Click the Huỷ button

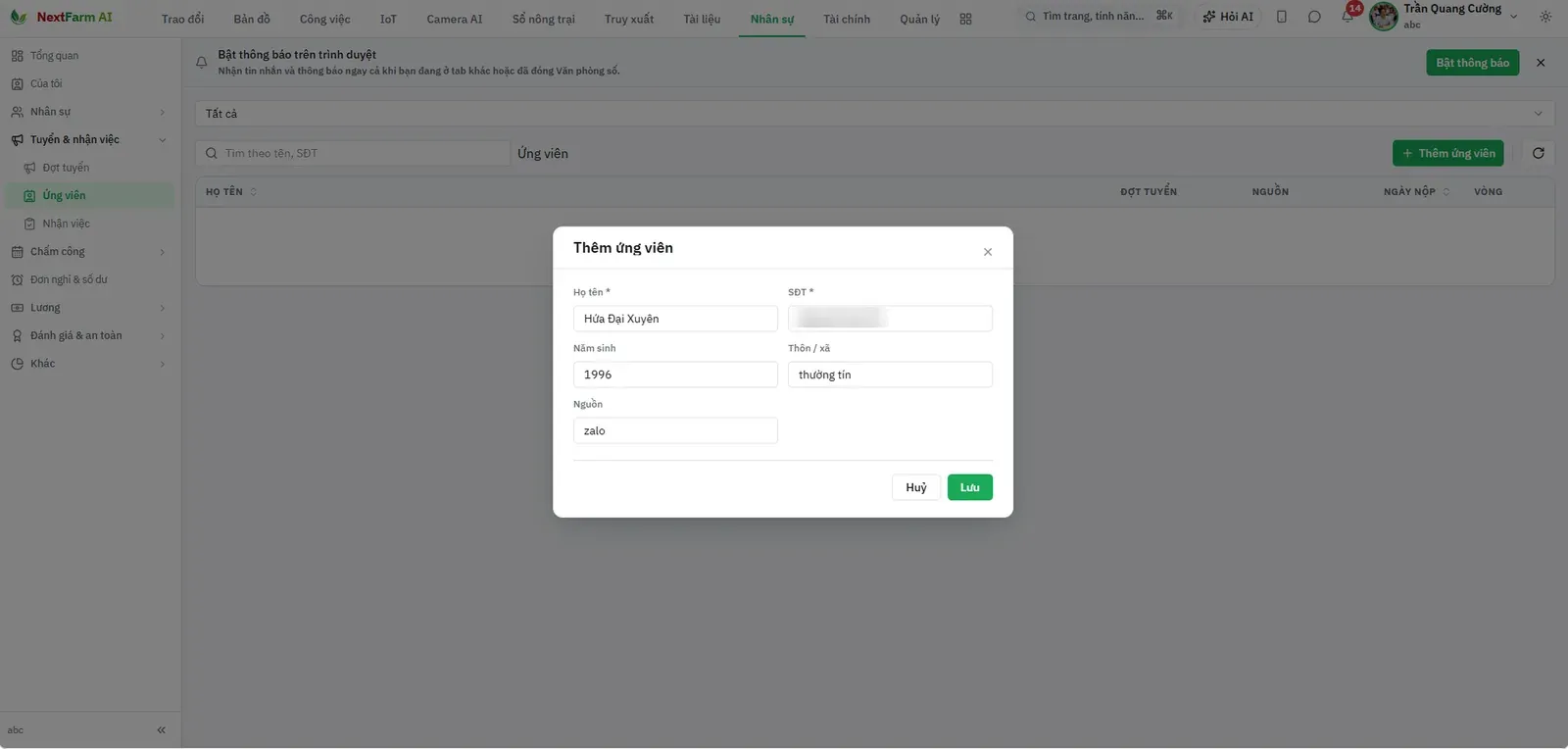coord(916,488)
